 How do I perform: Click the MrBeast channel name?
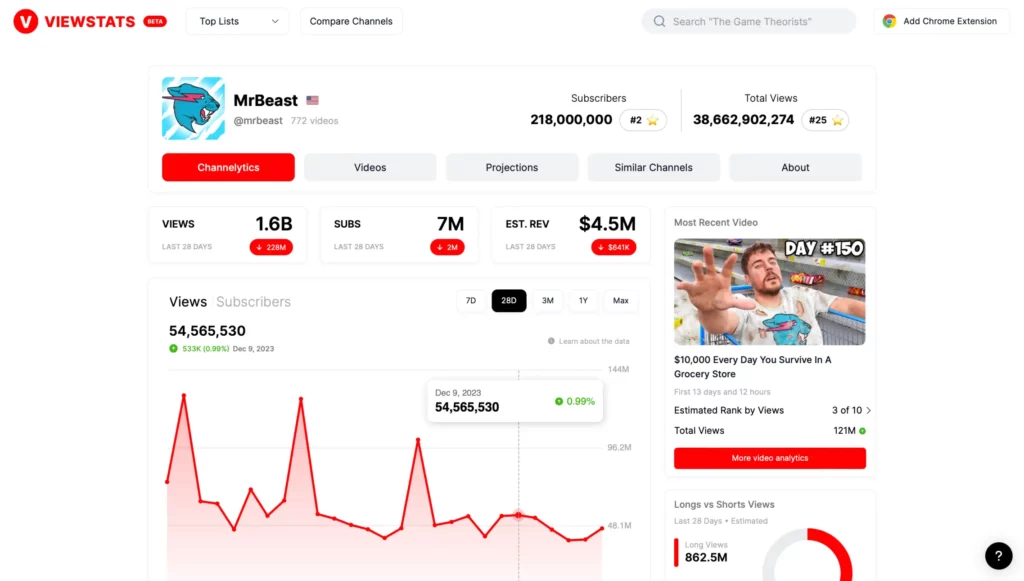[266, 101]
